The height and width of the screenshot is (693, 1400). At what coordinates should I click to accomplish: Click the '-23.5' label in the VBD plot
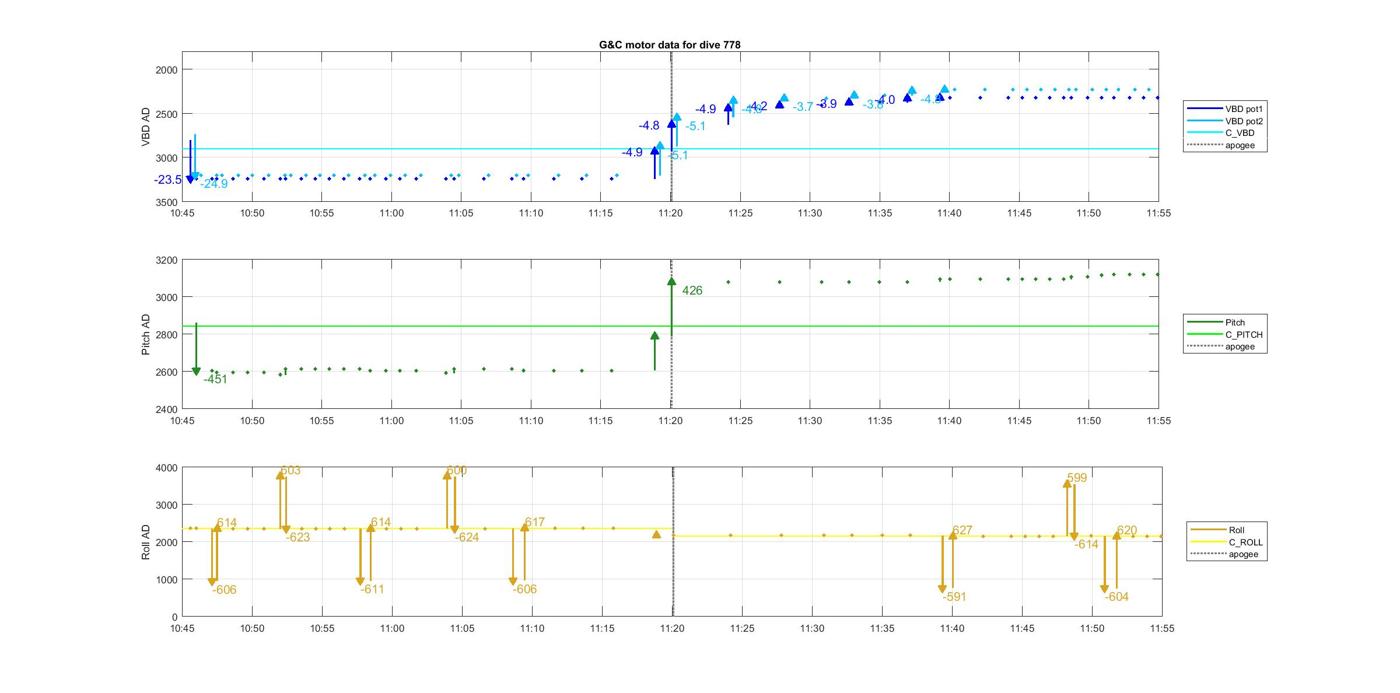pos(168,180)
